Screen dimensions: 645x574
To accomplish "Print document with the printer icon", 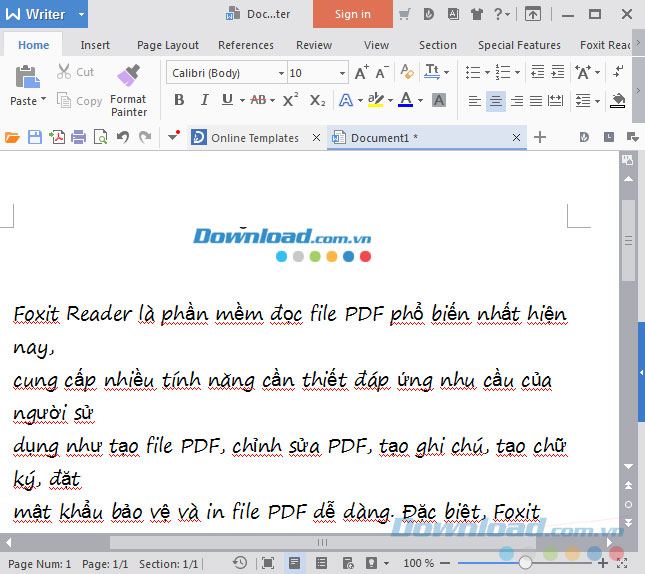I will (x=79, y=137).
